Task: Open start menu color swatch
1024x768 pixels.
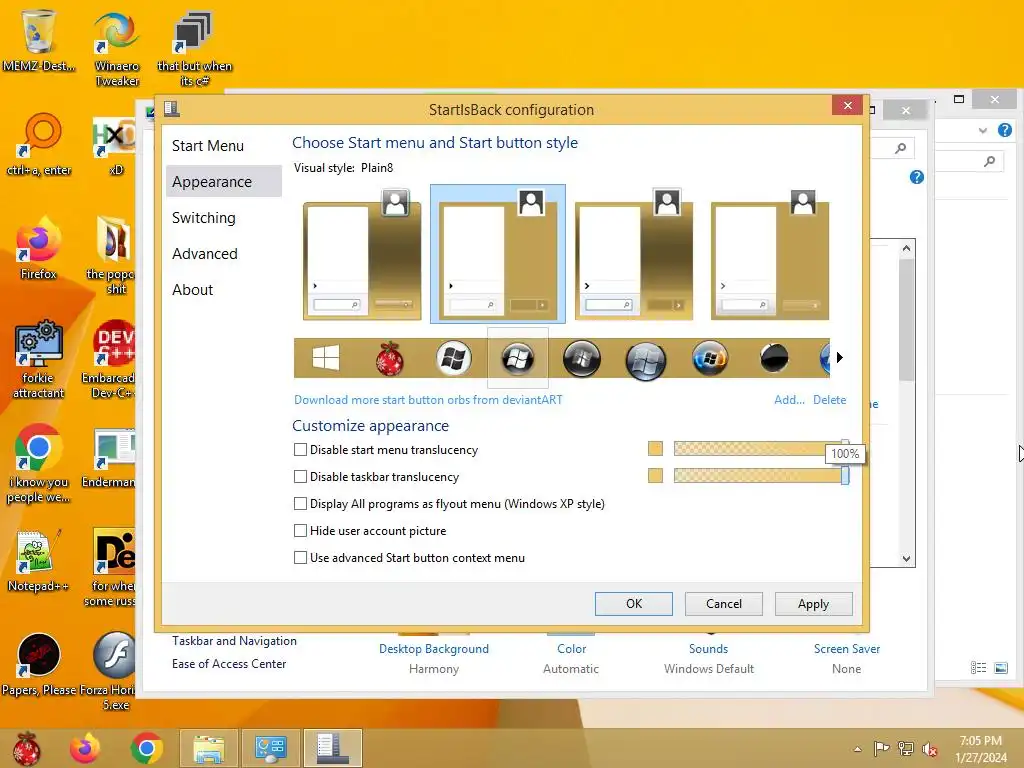Action: tap(655, 449)
